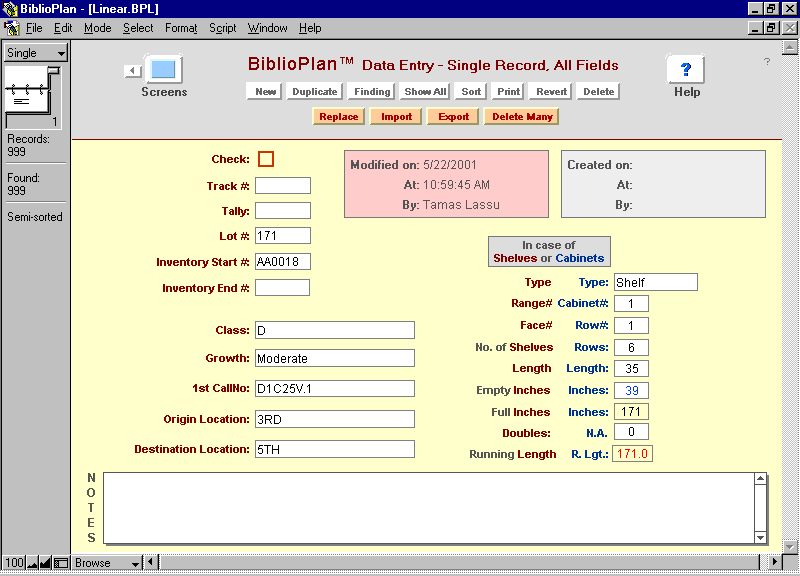Click into the Inventory End # field
This screenshot has width=800, height=576.
(282, 287)
